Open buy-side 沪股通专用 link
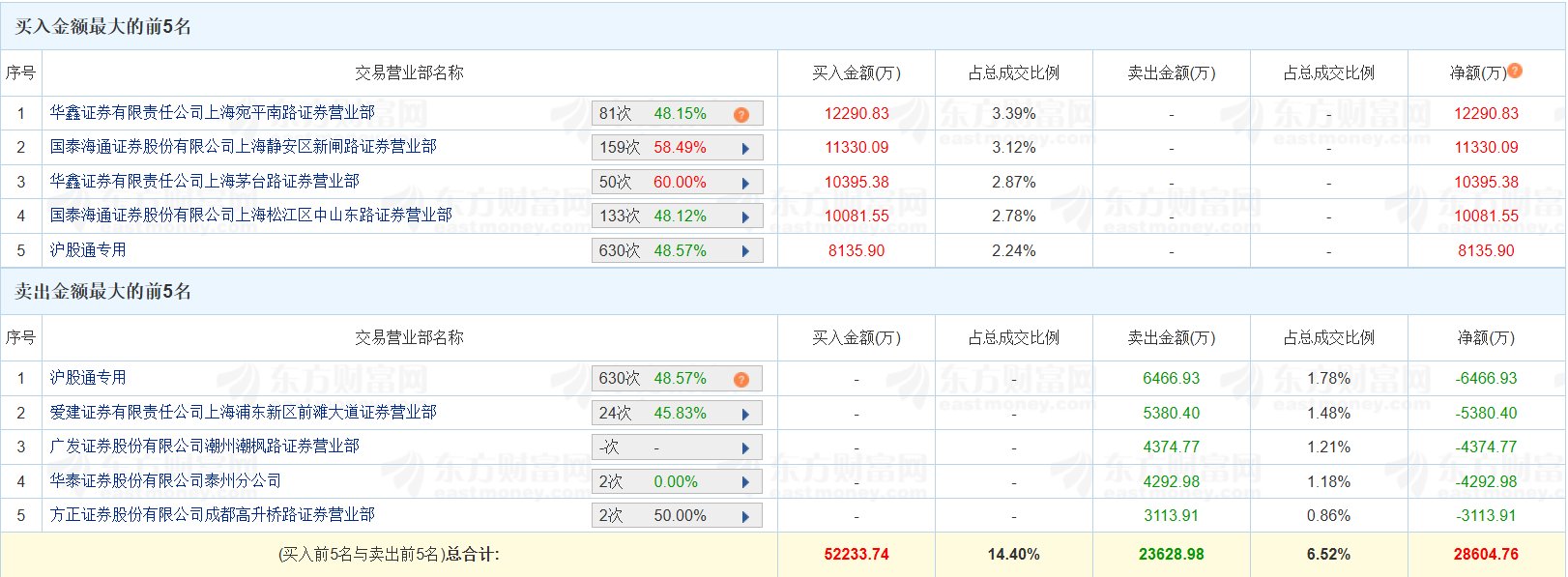 pos(88,250)
